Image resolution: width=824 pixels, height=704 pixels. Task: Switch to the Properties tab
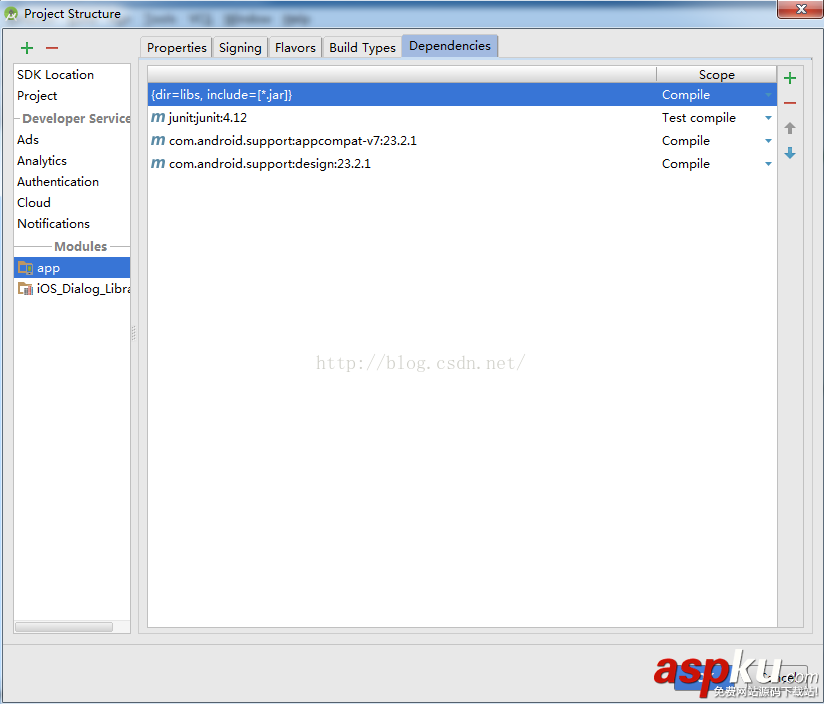click(x=176, y=47)
